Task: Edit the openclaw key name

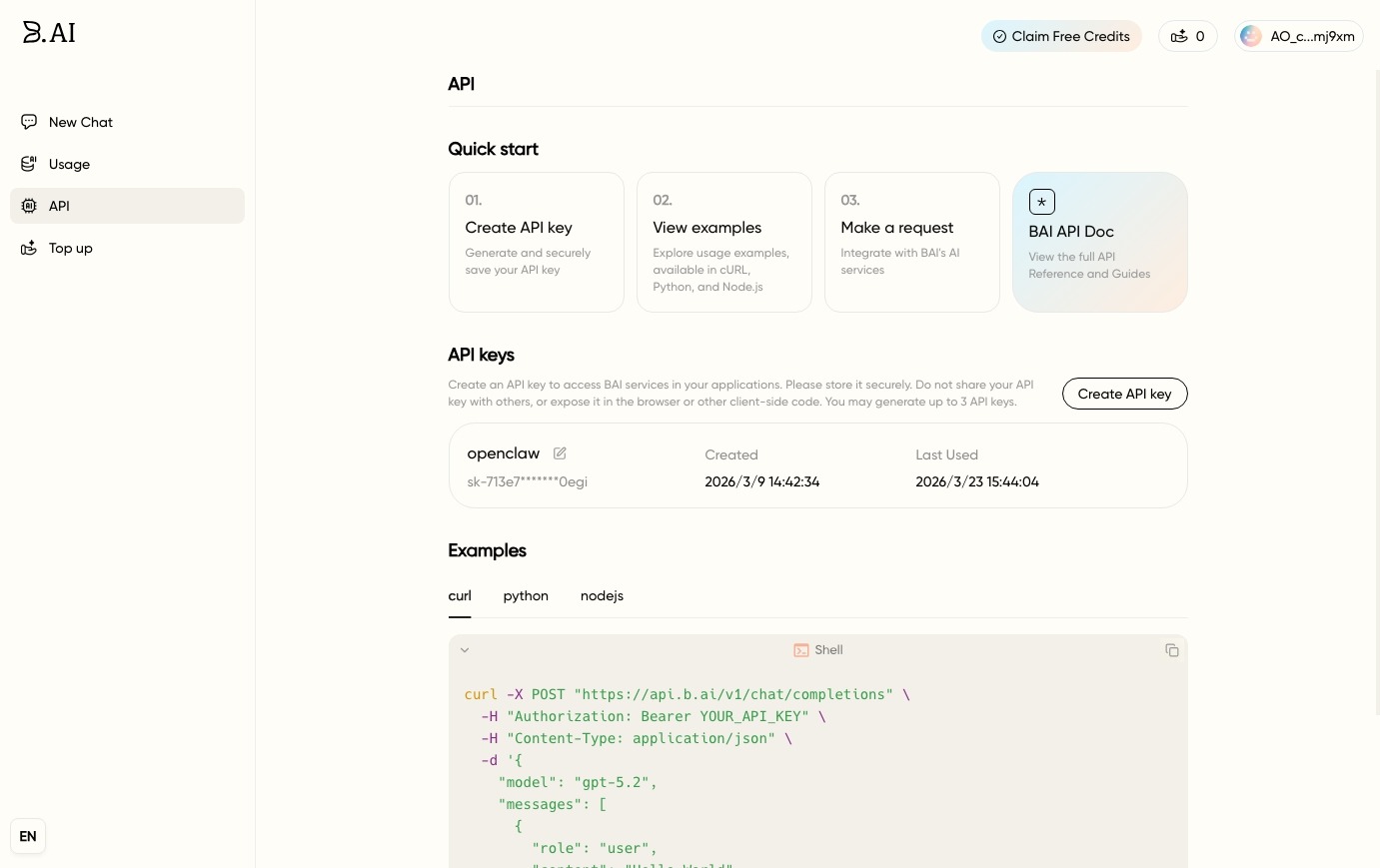Action: (560, 453)
